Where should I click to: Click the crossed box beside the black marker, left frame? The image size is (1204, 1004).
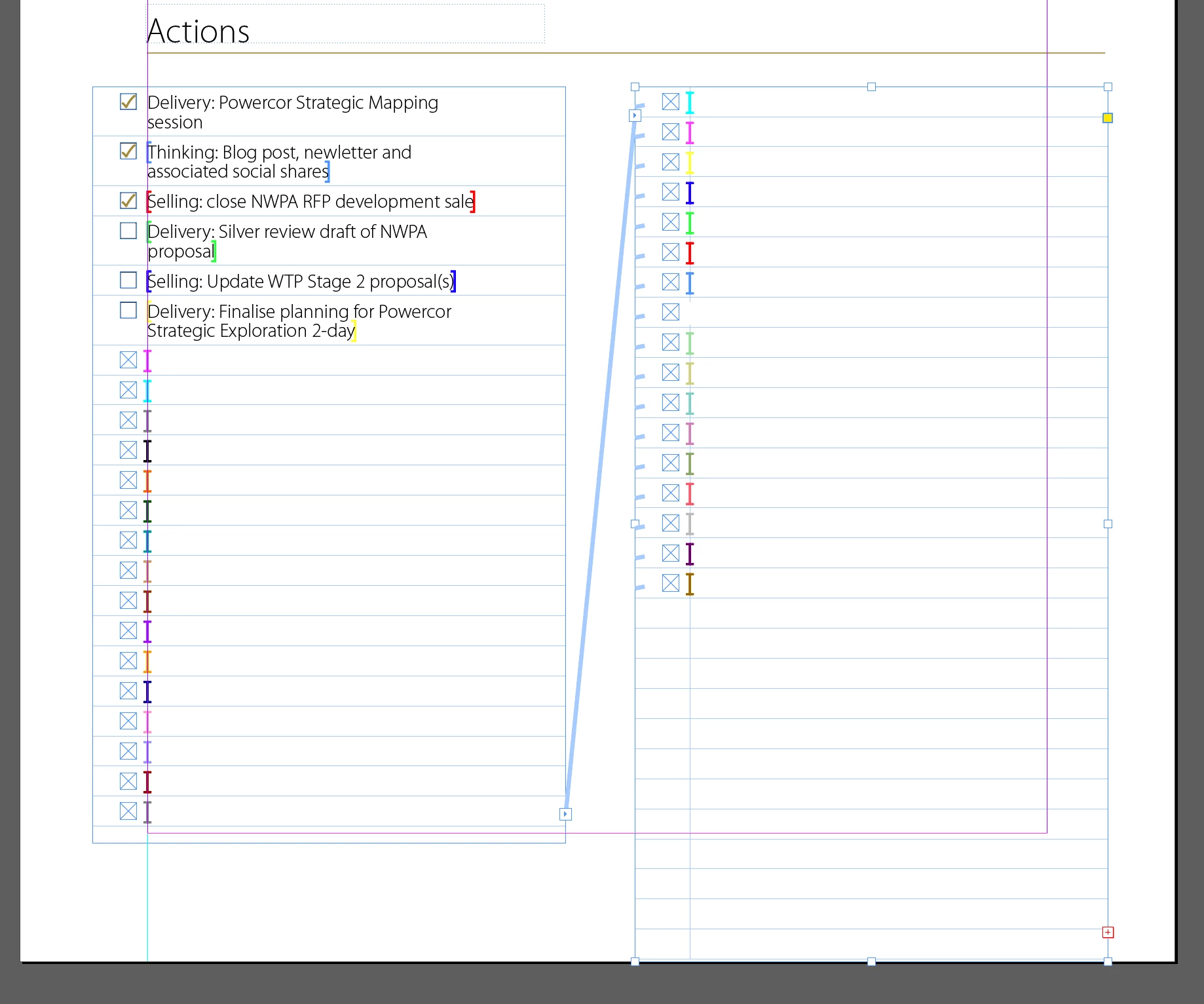pyautogui.click(x=128, y=450)
